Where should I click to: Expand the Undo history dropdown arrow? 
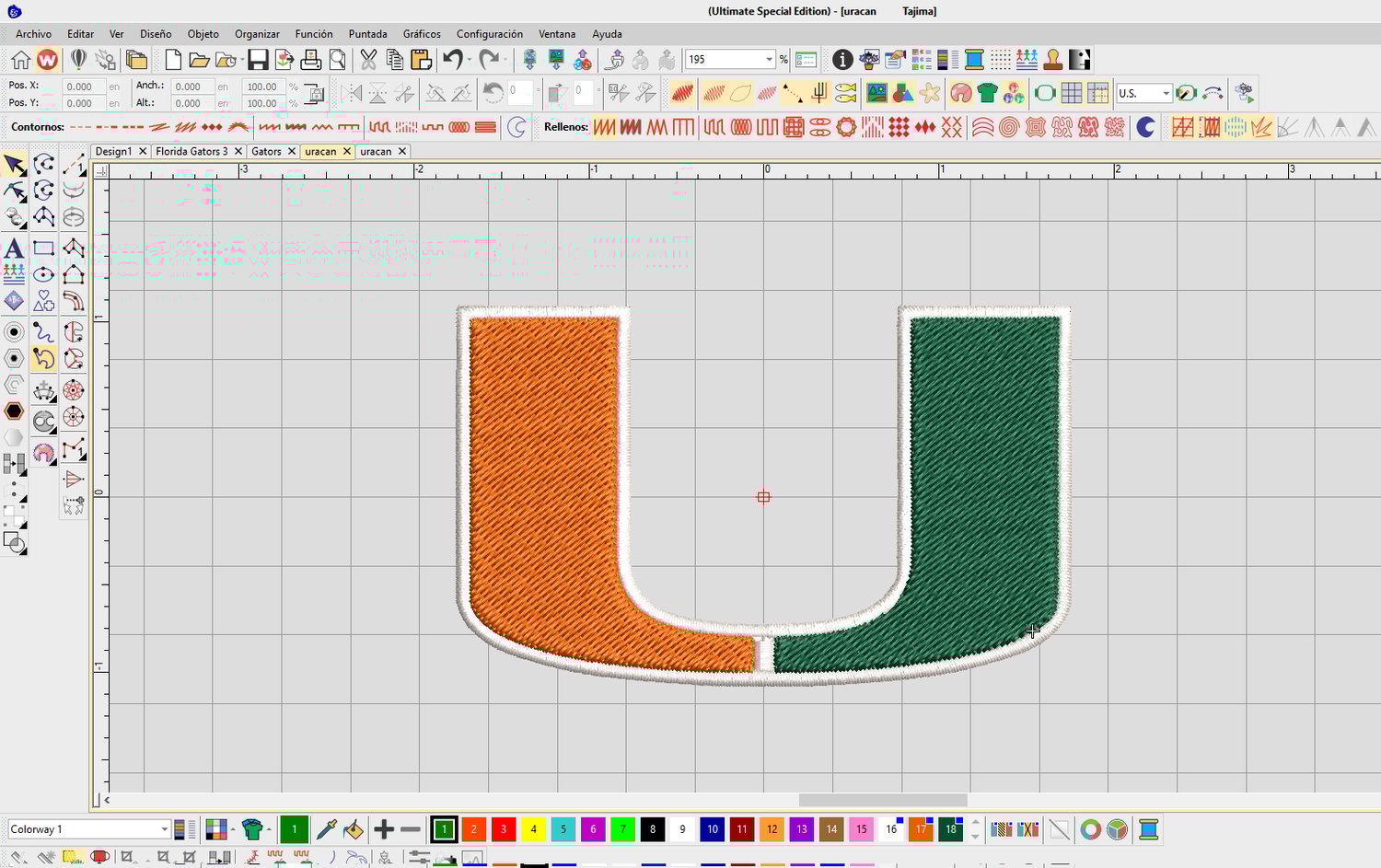(470, 60)
